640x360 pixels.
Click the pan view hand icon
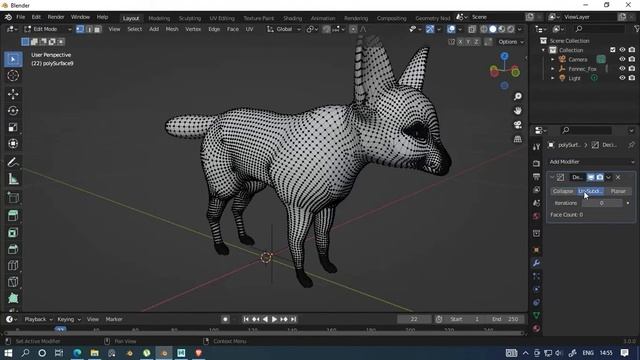(518, 111)
